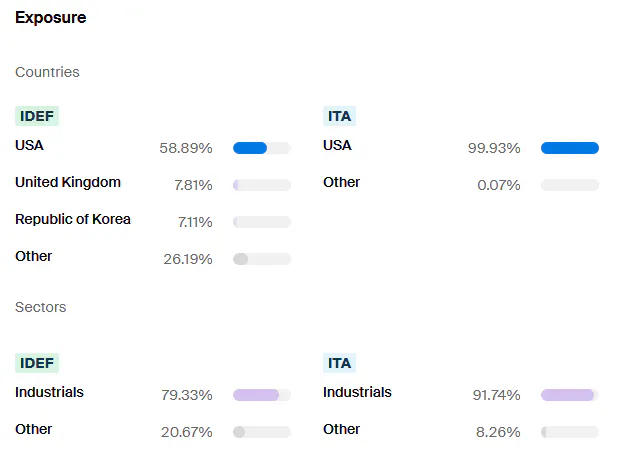Click the Exposure panel title

click(x=50, y=18)
